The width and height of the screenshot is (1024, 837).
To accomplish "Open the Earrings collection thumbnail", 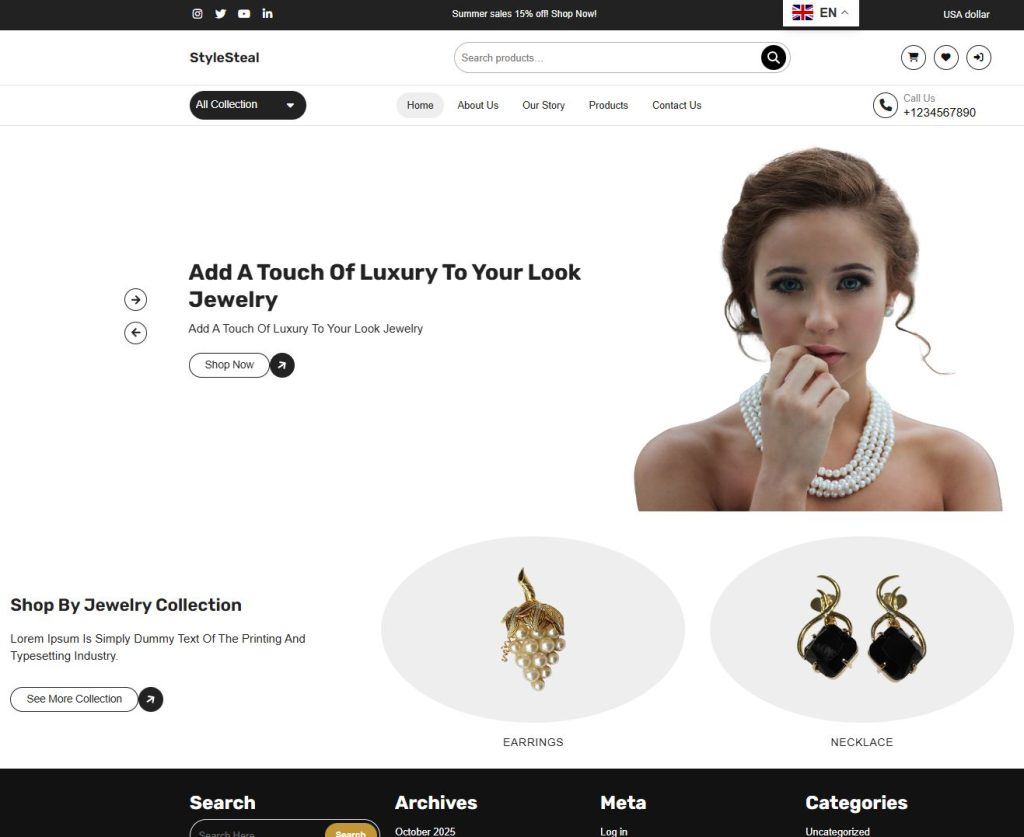I will click(x=533, y=629).
